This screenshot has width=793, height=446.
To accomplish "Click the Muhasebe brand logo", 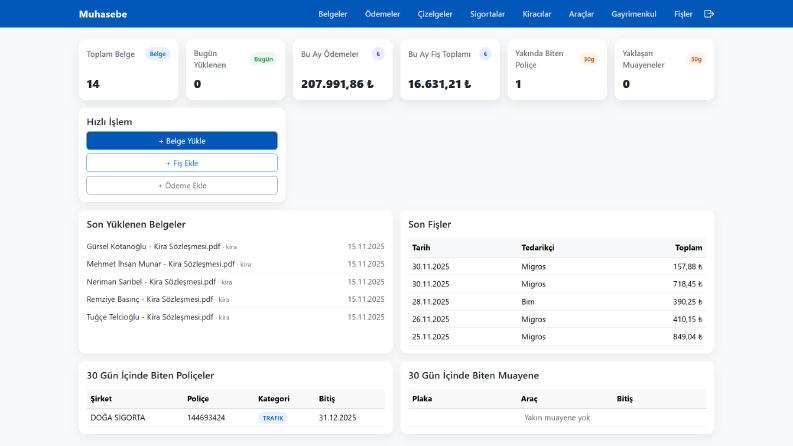I will (x=103, y=14).
